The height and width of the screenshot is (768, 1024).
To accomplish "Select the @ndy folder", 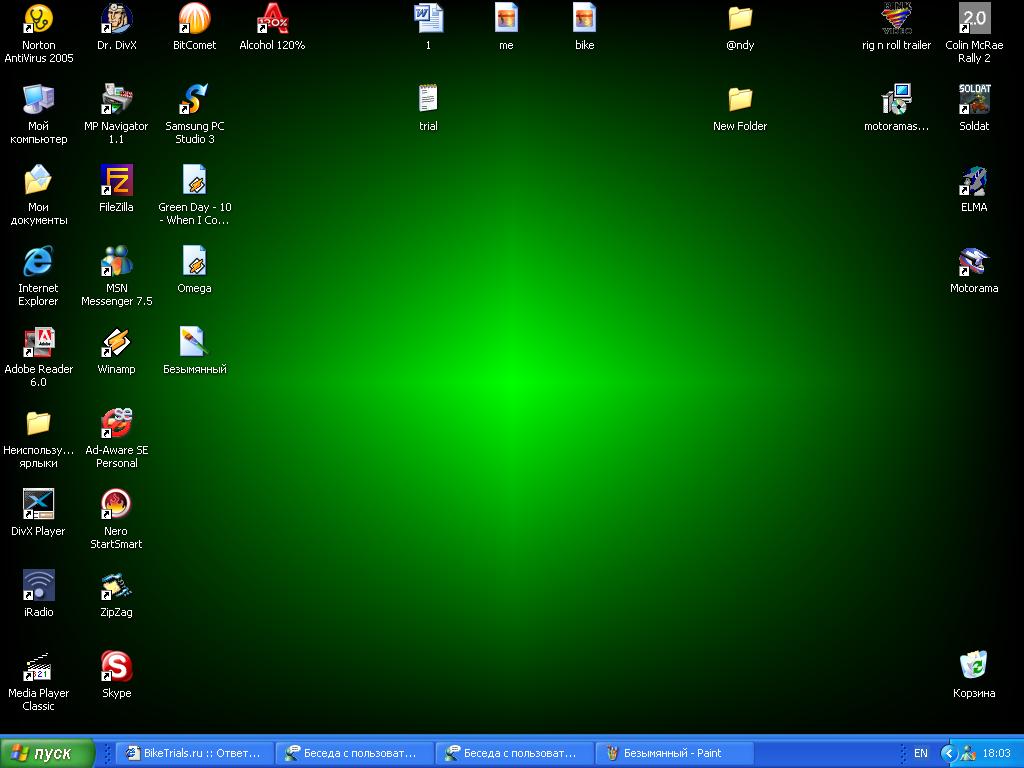I will [x=740, y=19].
